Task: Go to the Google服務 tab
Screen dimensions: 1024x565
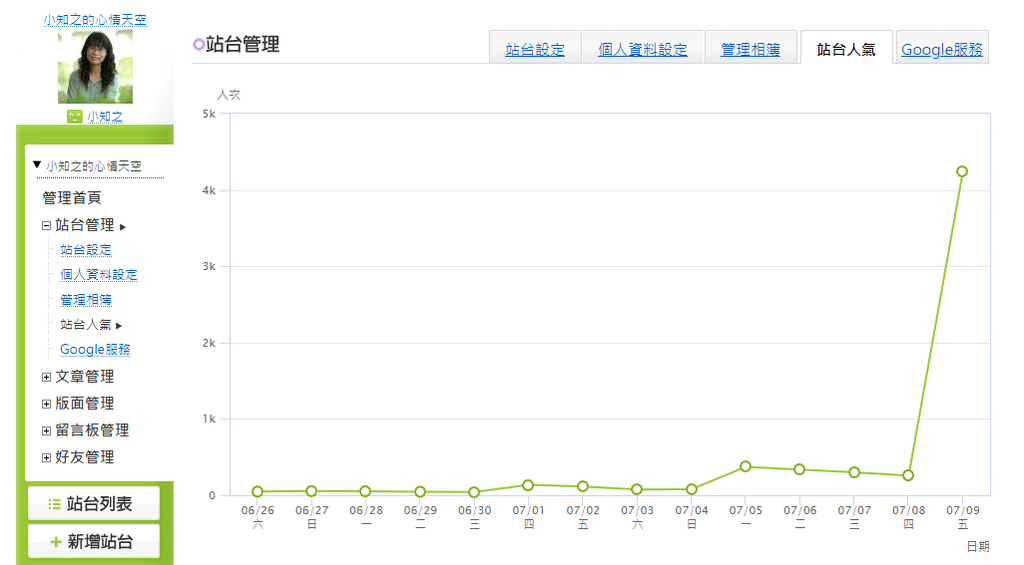Action: 941,49
